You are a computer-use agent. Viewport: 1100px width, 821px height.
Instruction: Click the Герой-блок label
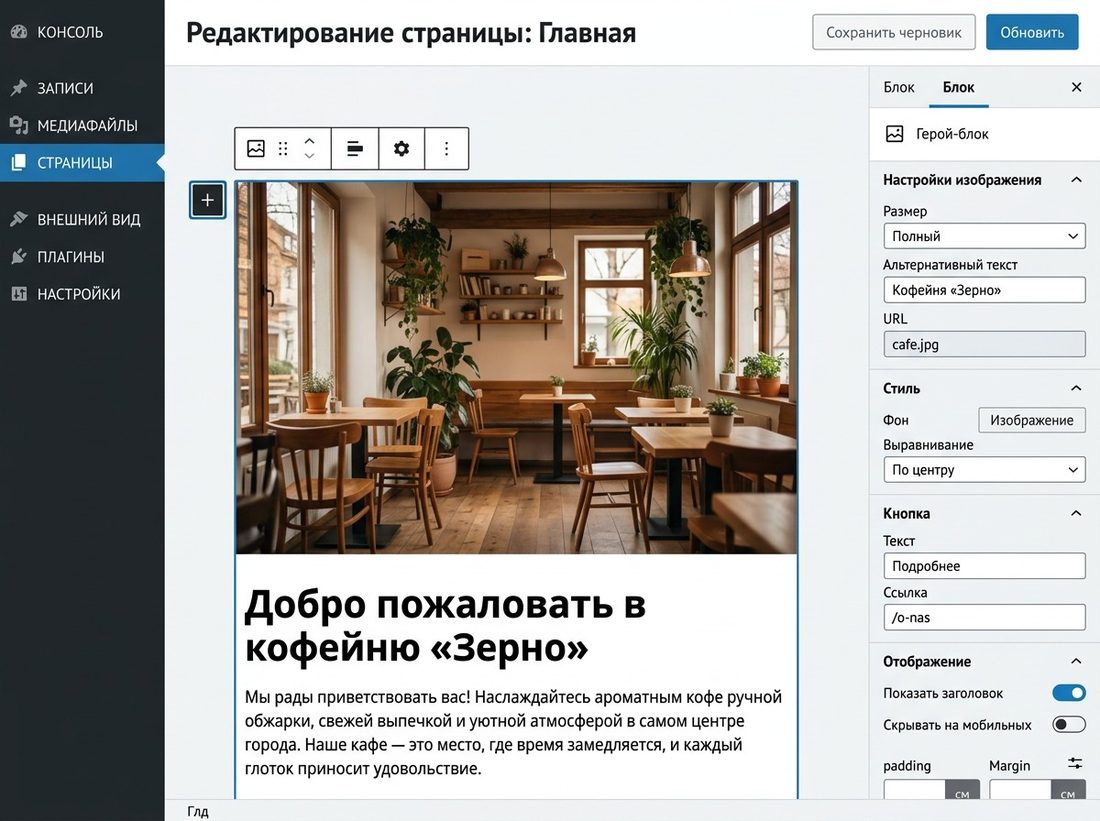[952, 134]
